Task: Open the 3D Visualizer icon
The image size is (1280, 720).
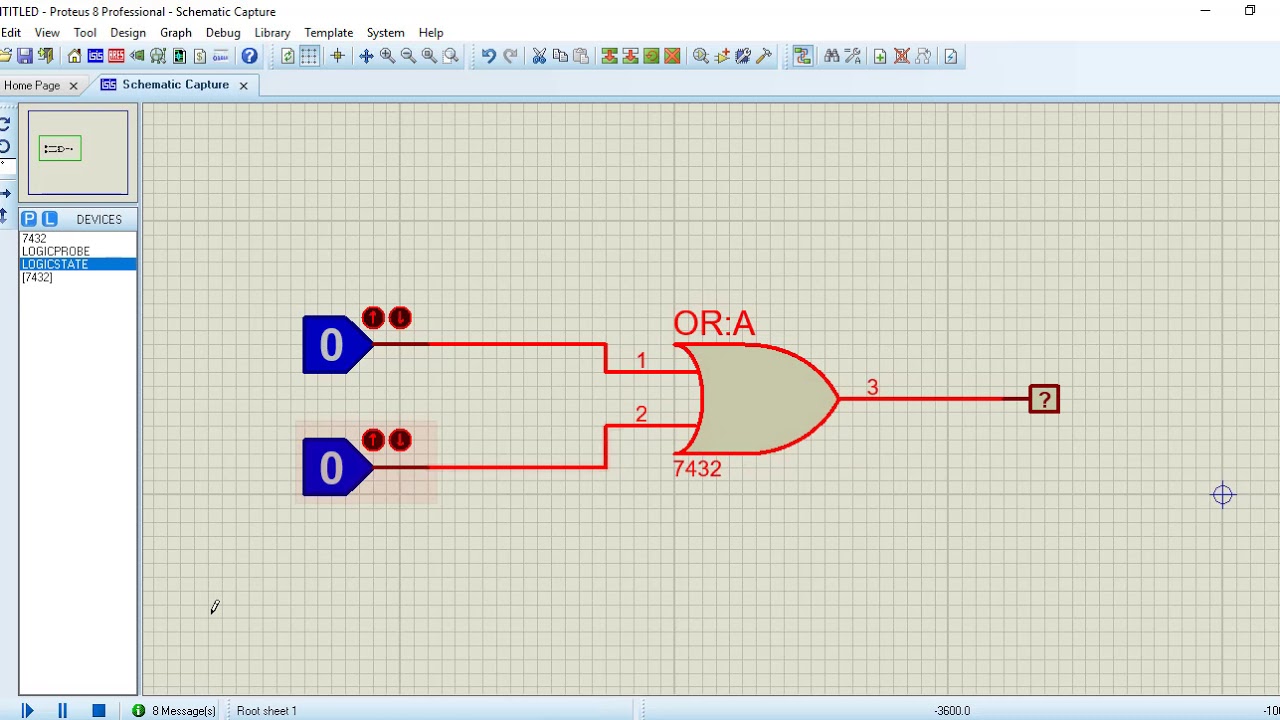Action: (x=137, y=56)
